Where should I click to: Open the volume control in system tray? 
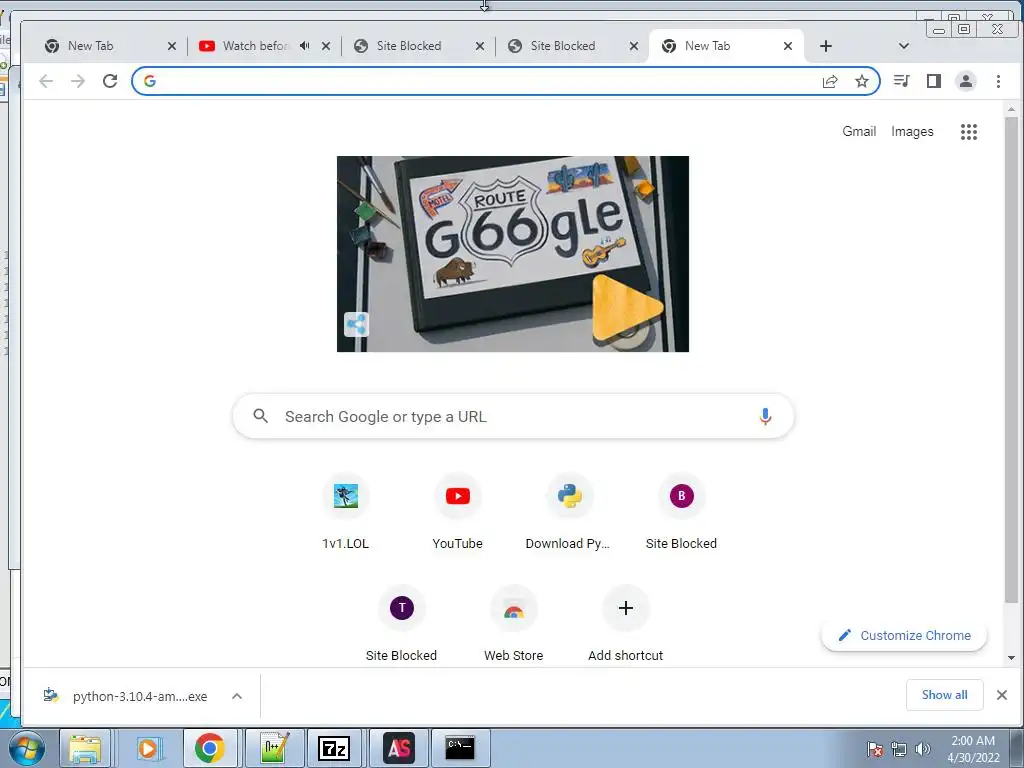(923, 749)
